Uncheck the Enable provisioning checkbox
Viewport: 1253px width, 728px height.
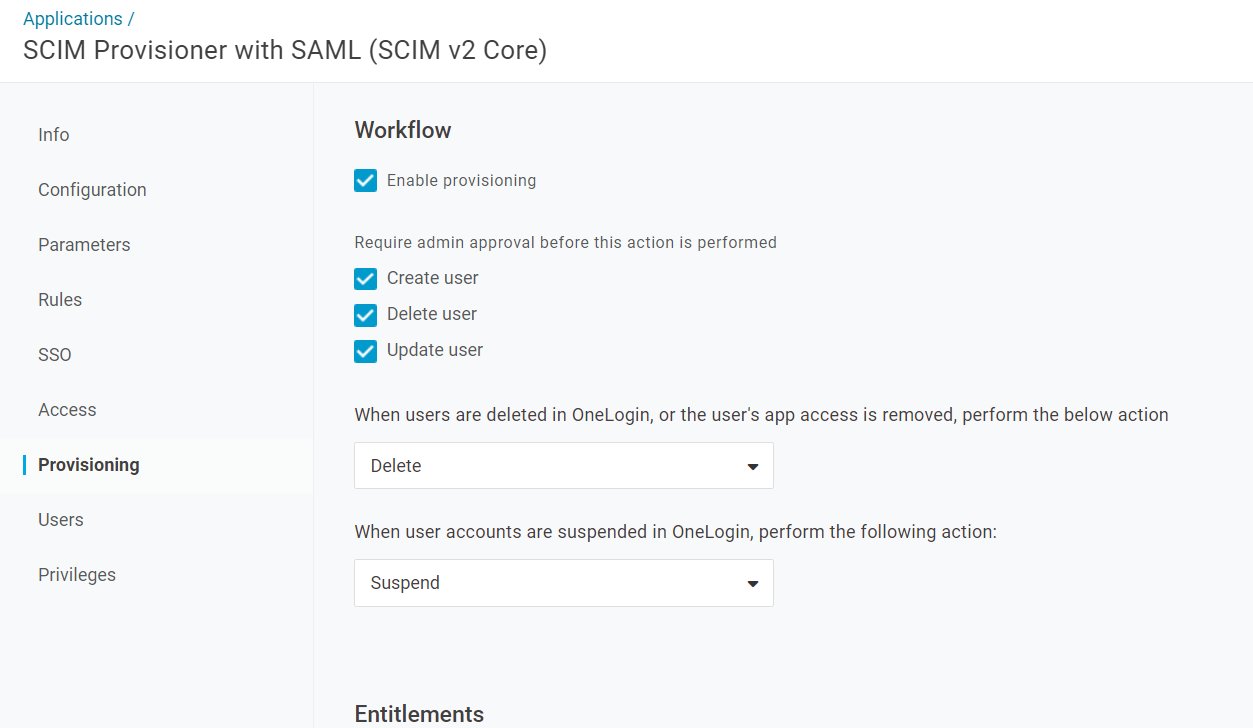click(x=366, y=181)
